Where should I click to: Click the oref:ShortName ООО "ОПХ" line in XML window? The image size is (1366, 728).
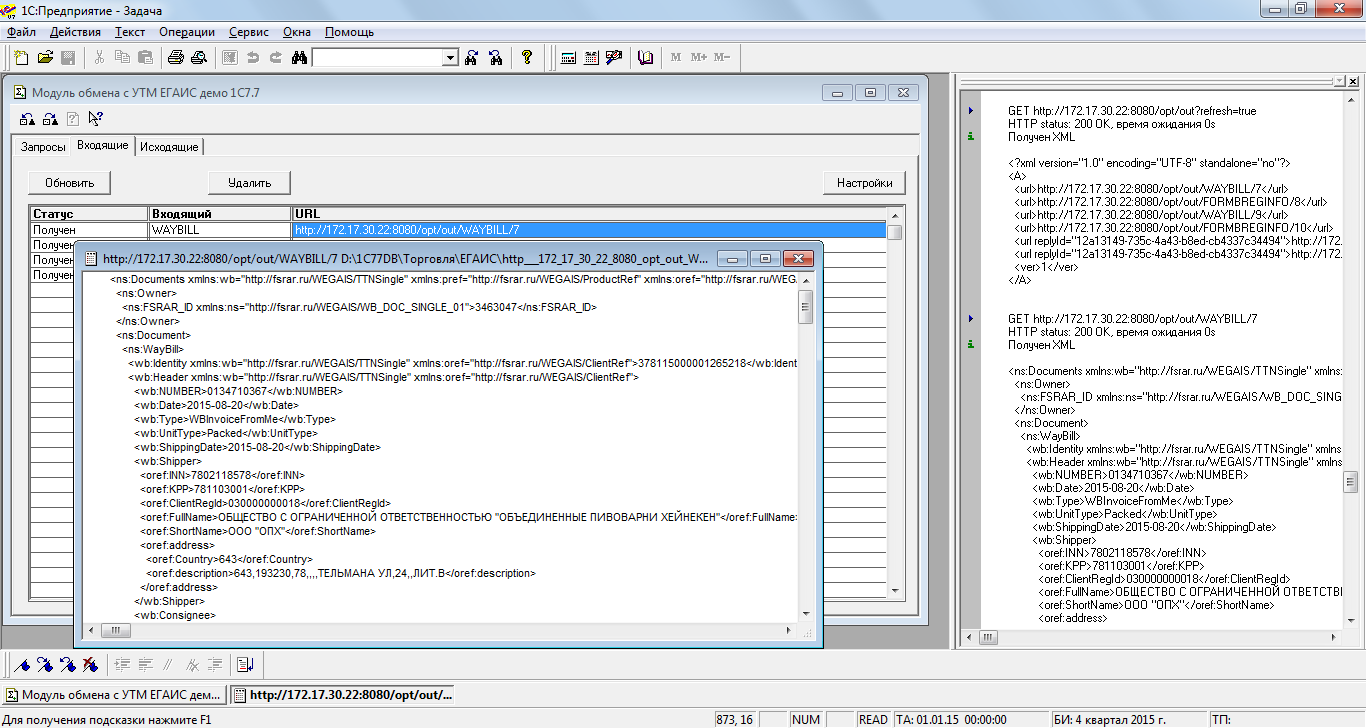click(258, 531)
